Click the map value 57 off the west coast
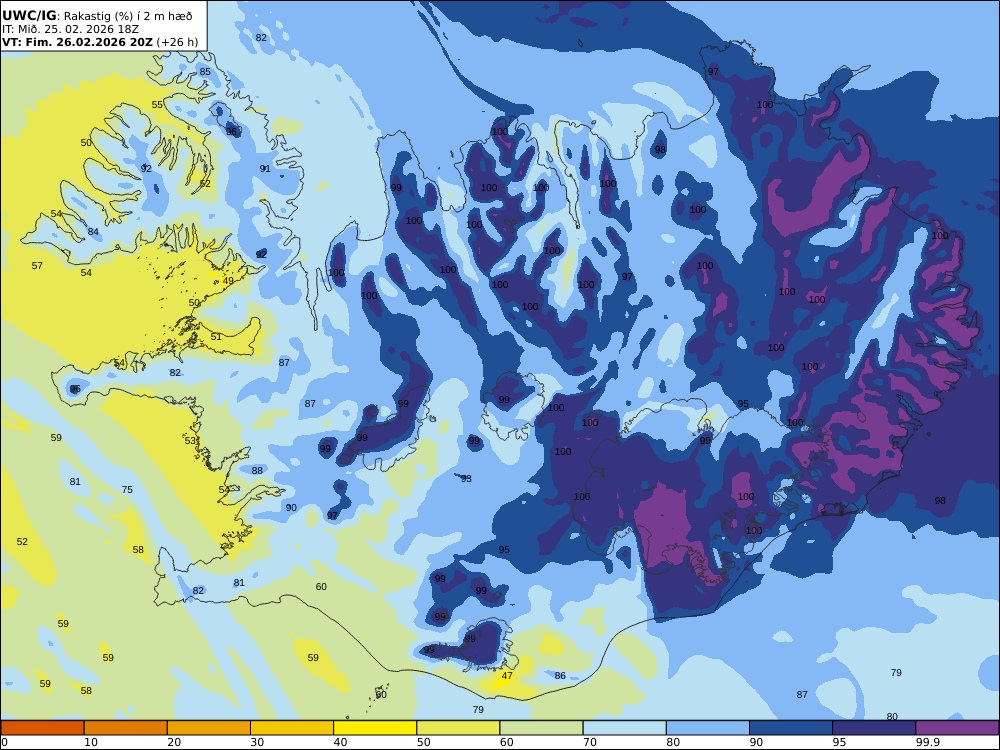1000x750 pixels. (37, 265)
